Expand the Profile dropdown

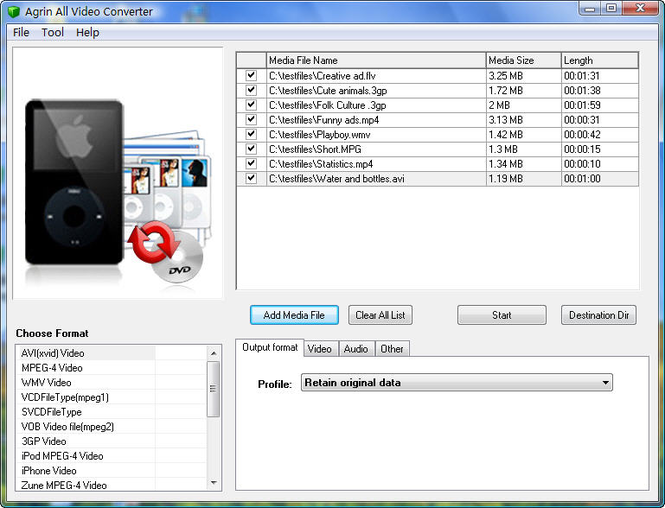[457, 382]
